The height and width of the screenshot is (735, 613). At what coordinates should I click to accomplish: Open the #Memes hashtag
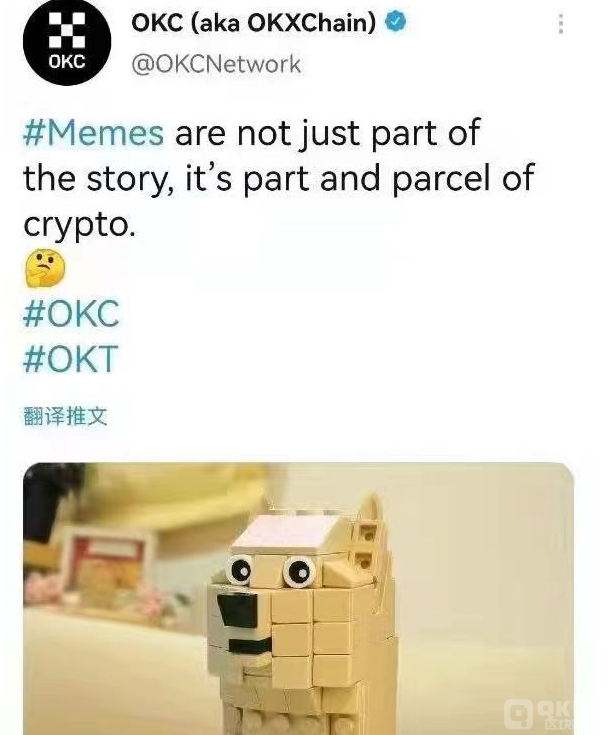click(94, 134)
